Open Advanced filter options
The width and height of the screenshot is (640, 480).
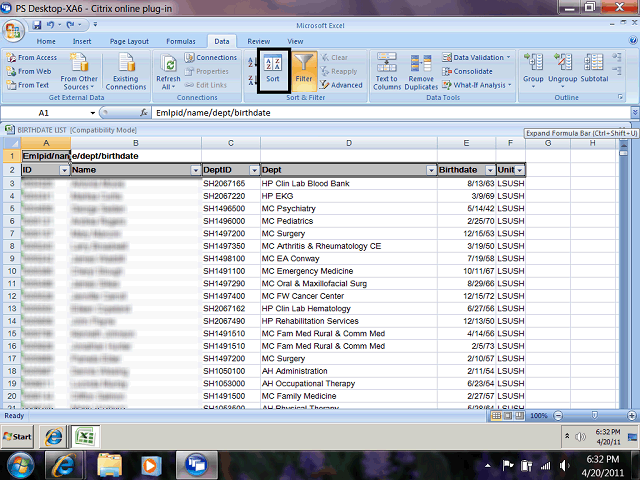pos(341,85)
